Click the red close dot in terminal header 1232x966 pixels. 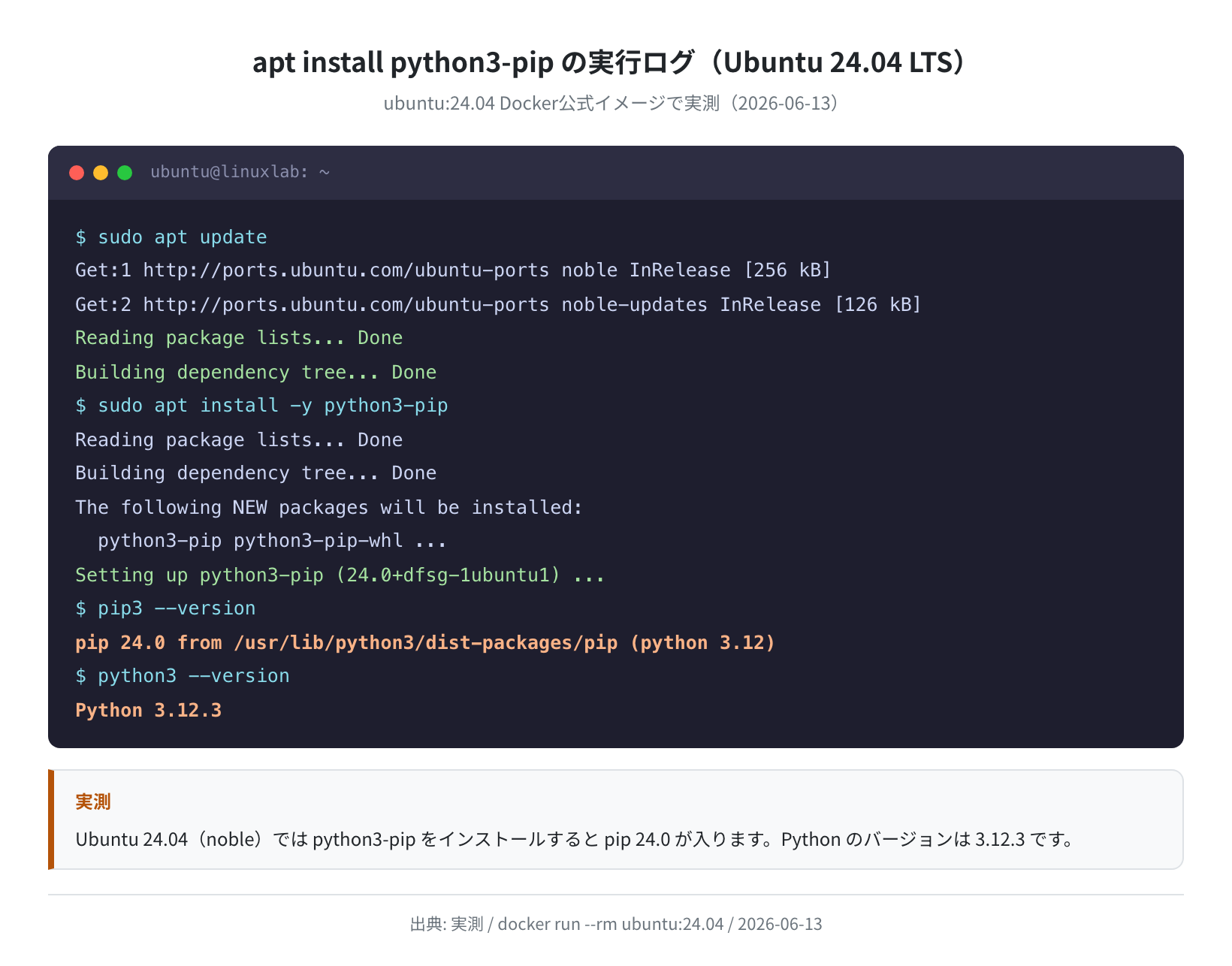pos(77,173)
